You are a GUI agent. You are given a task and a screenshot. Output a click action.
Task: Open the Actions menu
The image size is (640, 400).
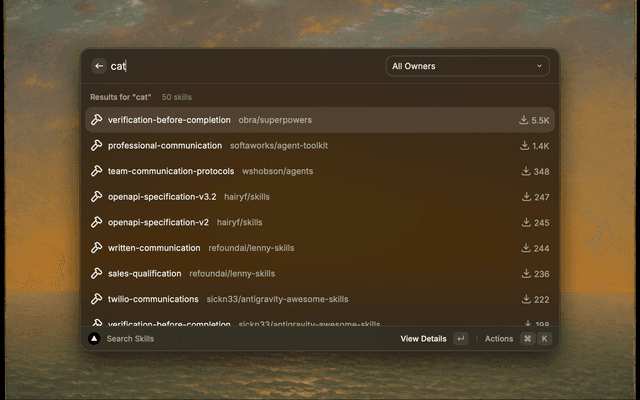pos(499,339)
